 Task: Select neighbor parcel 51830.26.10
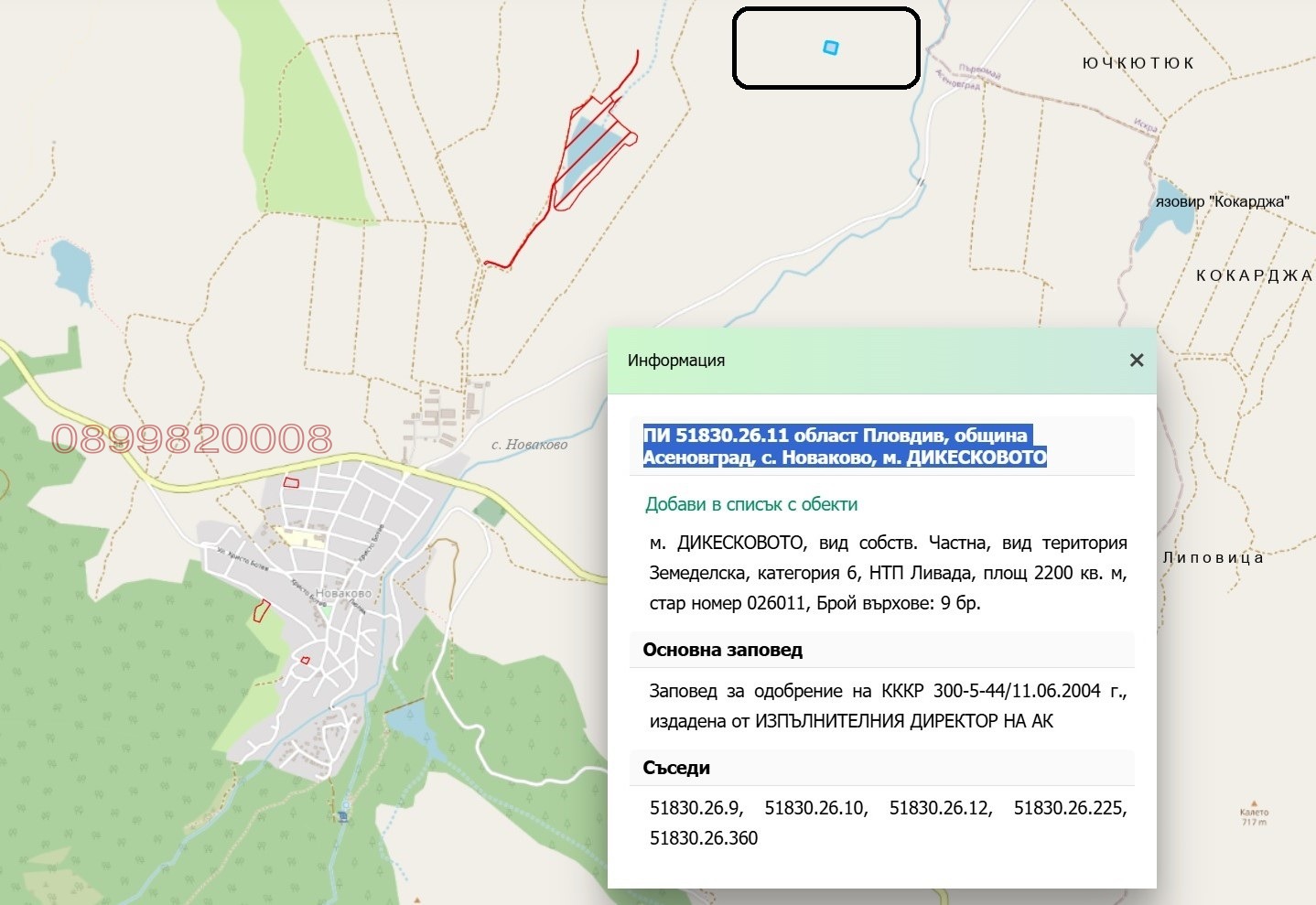(x=814, y=808)
